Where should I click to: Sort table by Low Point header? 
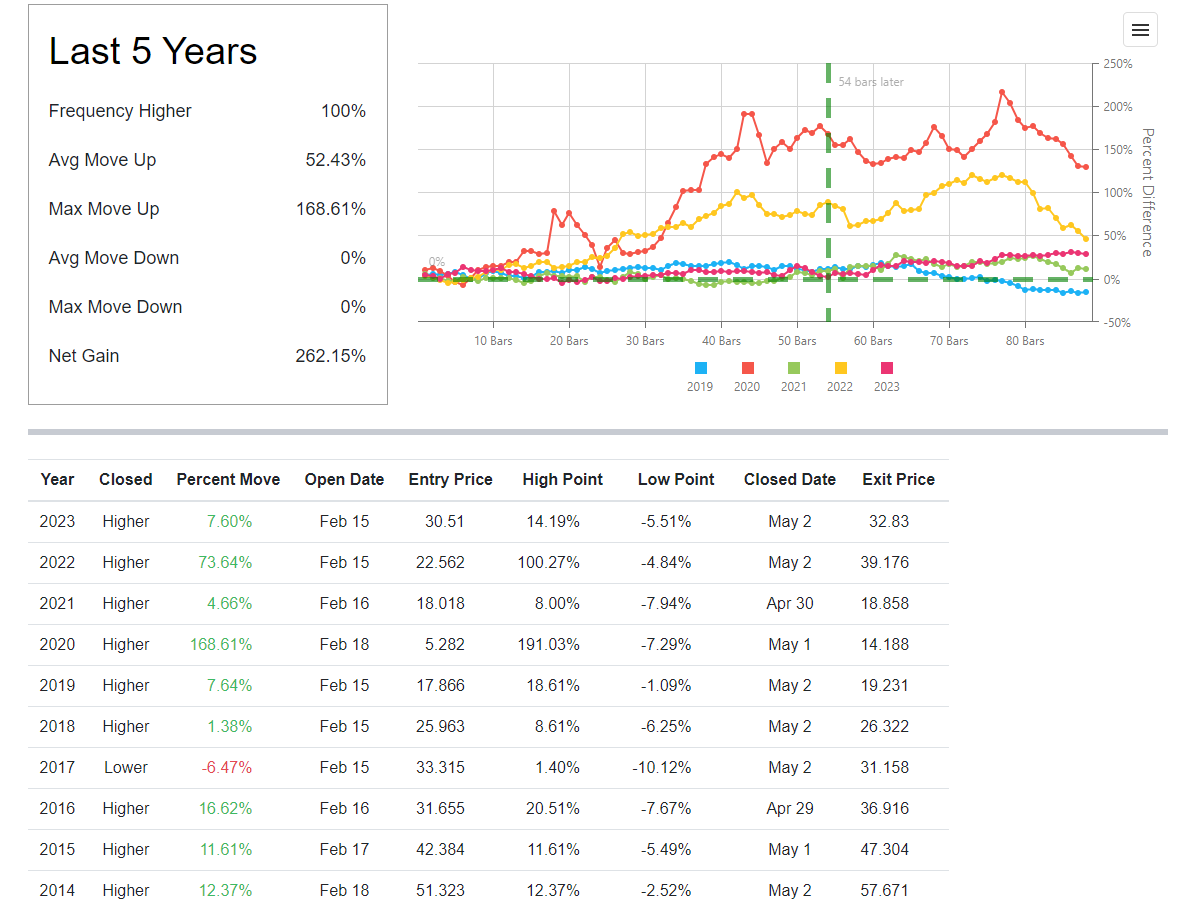(676, 480)
